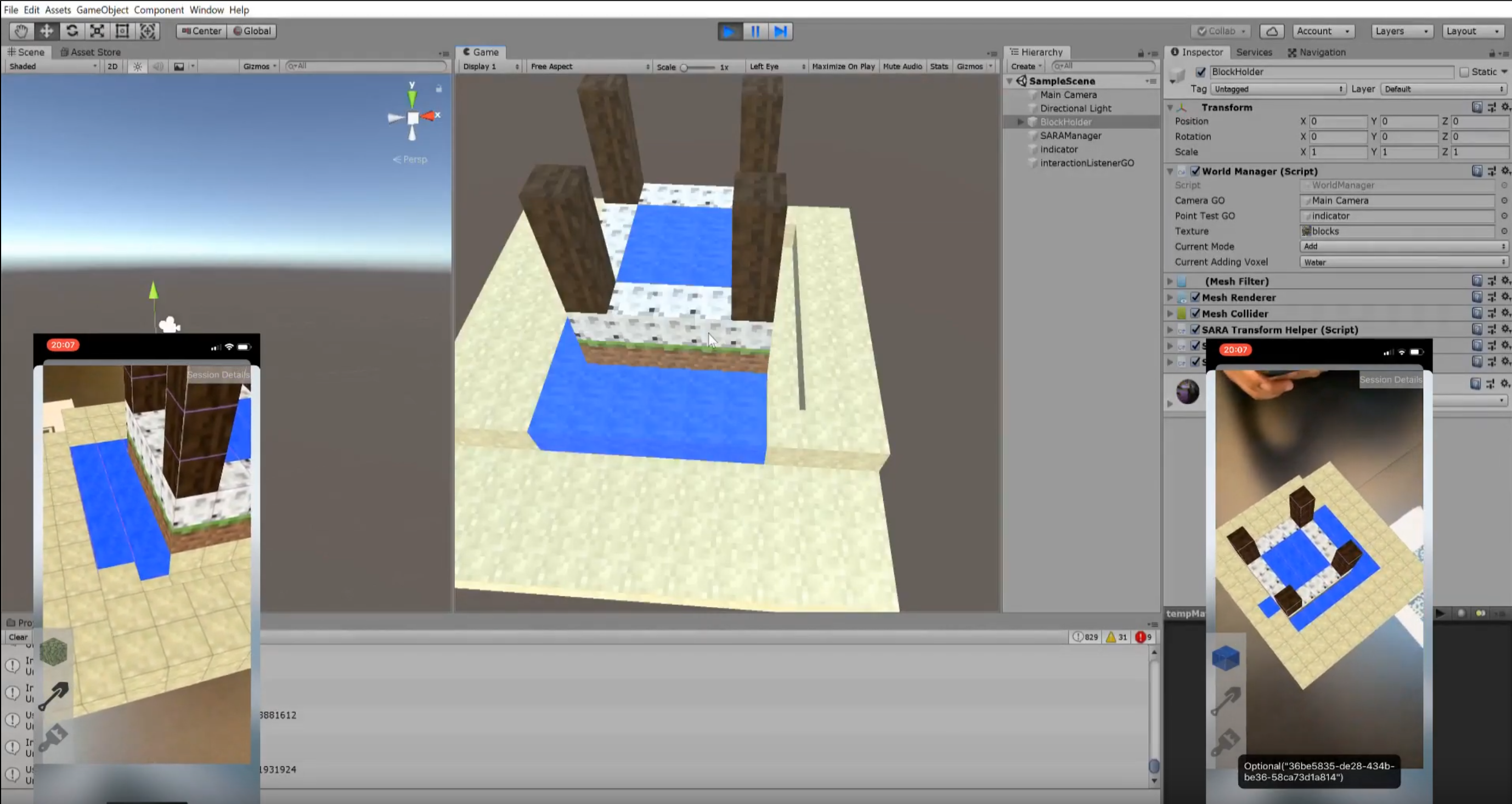Open Current Mode Add dropdown
The image size is (1512, 804).
1403,246
